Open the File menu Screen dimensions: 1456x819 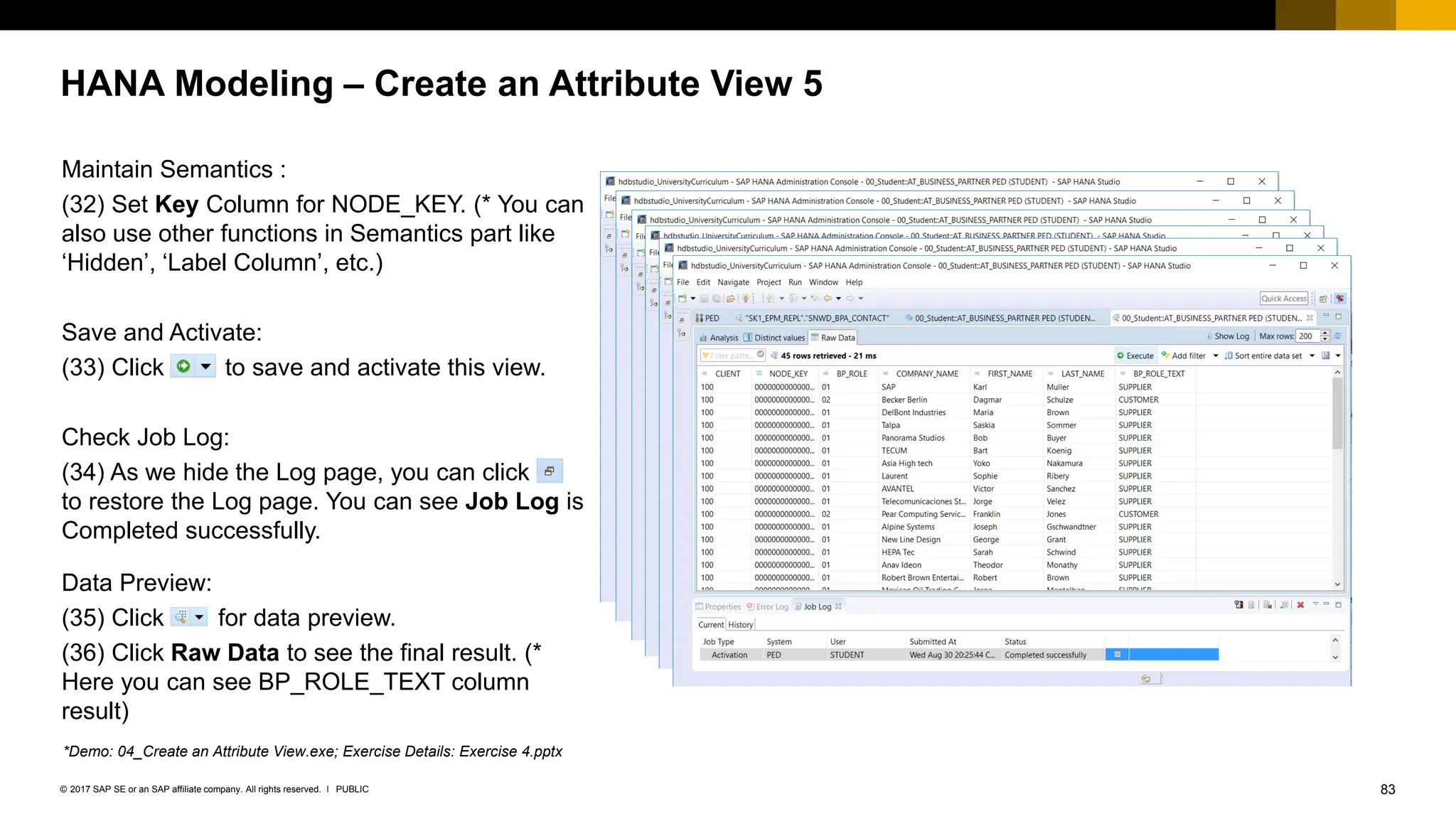pos(682,282)
